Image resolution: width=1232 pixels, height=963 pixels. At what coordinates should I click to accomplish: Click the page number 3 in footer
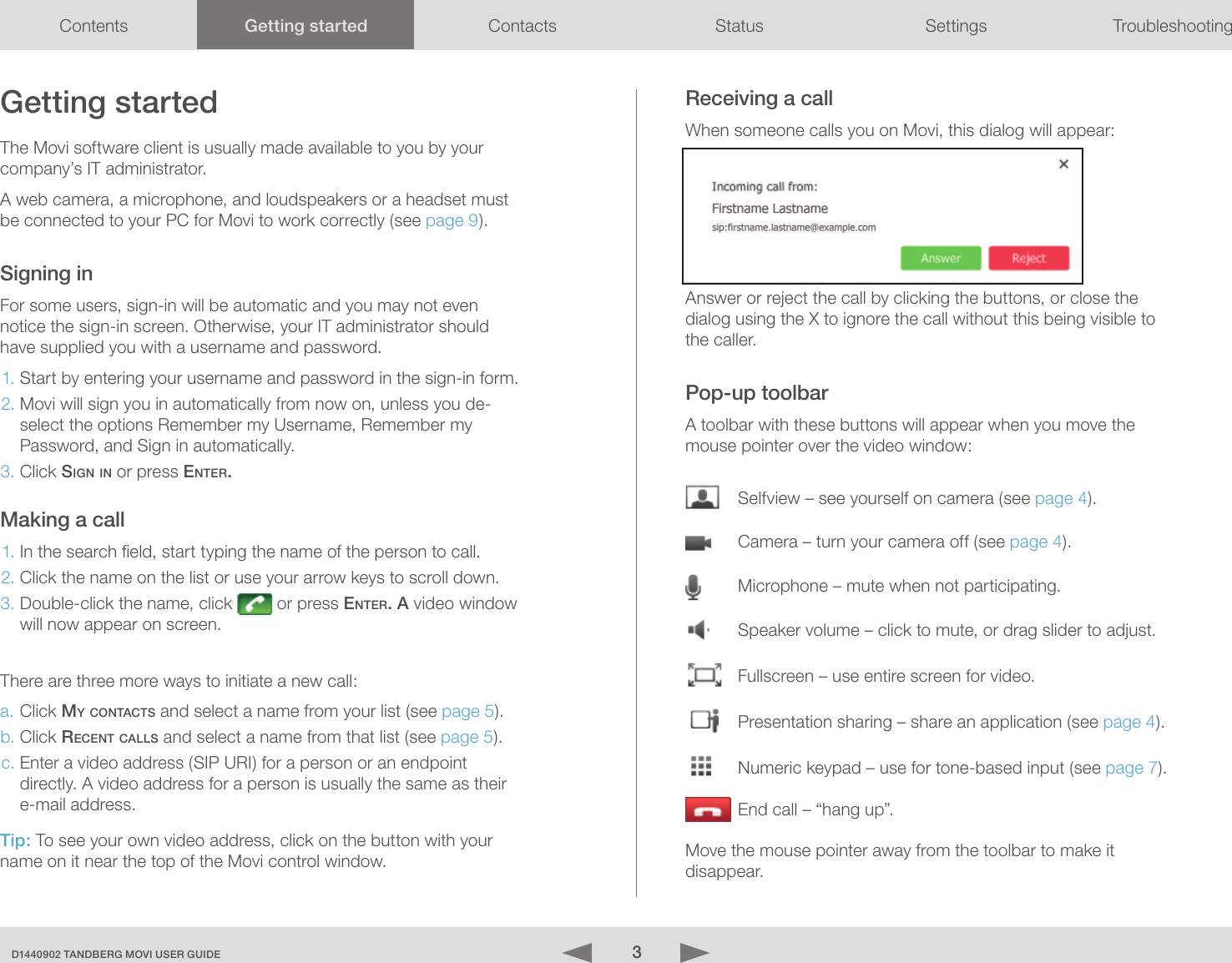click(x=637, y=952)
